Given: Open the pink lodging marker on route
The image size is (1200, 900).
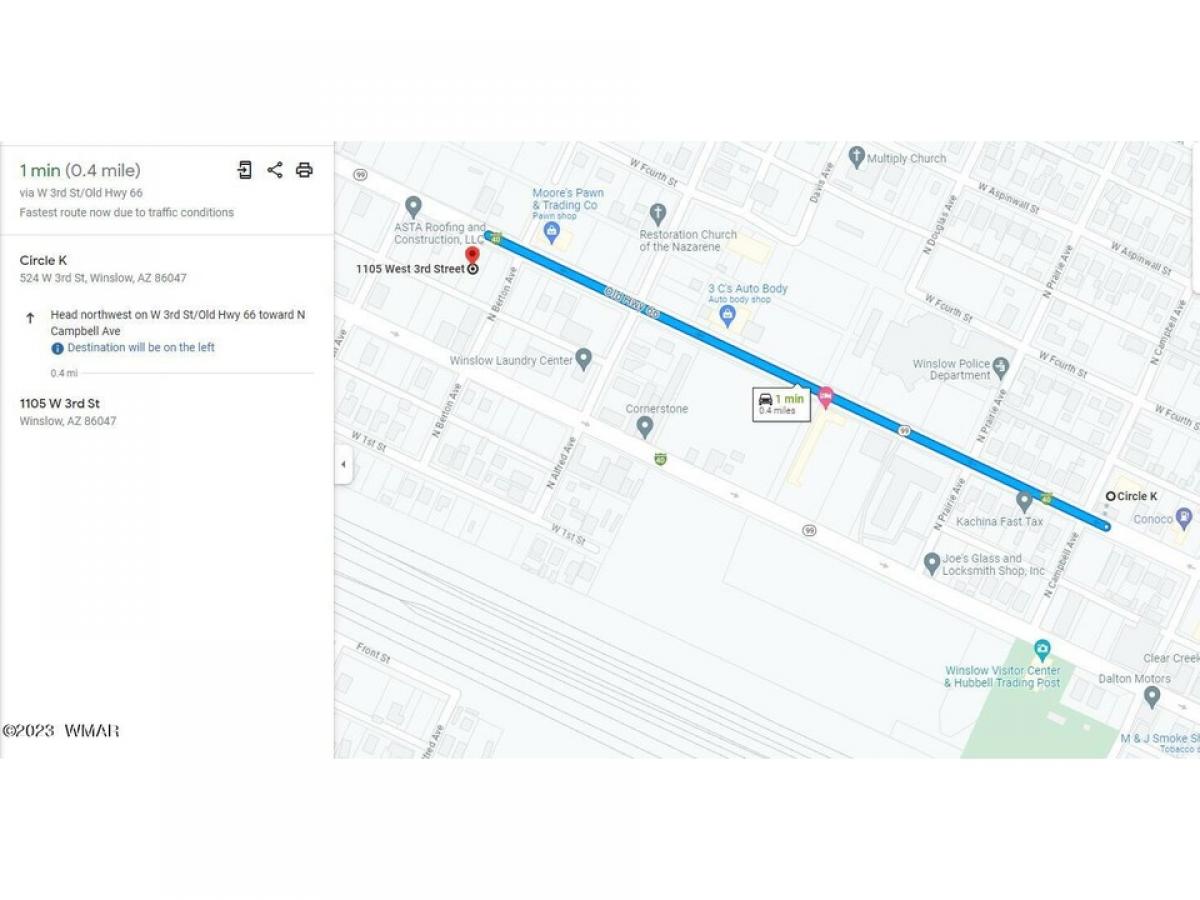Looking at the screenshot, I should (x=825, y=397).
